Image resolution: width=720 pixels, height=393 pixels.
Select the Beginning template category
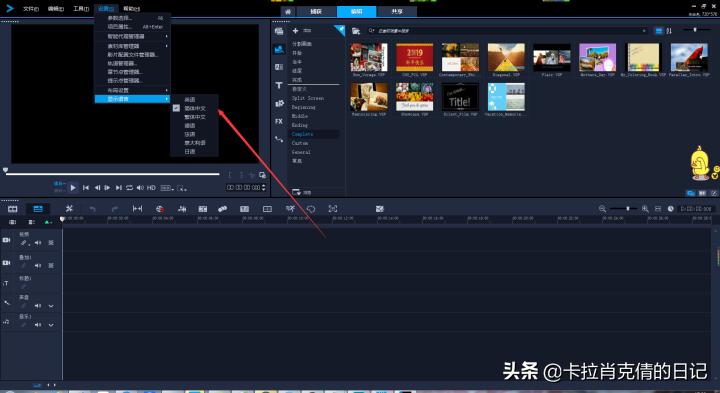pyautogui.click(x=304, y=107)
